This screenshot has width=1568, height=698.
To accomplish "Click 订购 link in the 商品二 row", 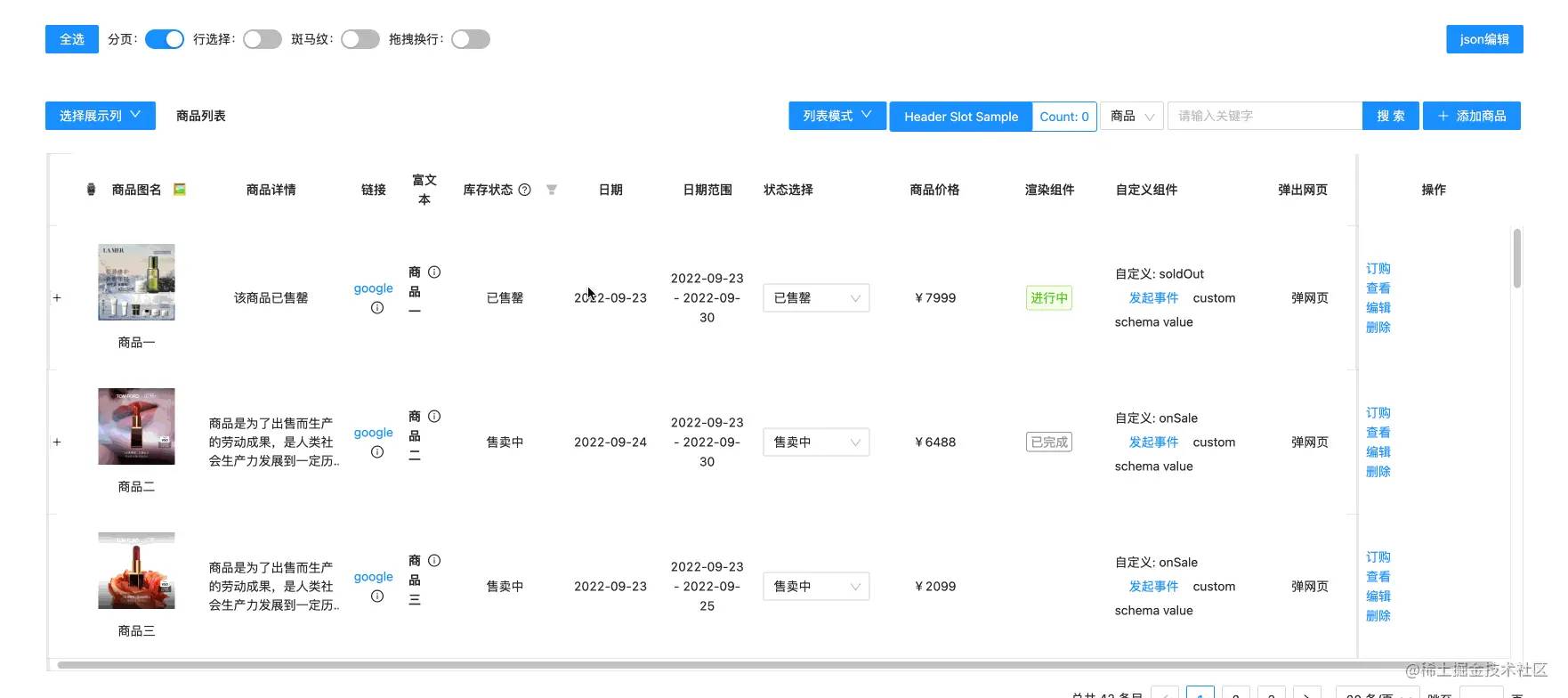I will 1378,413.
